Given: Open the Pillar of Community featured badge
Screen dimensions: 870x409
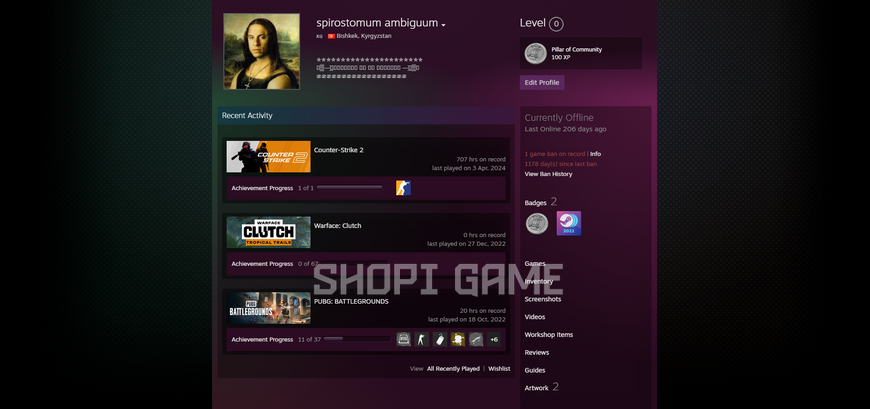Looking at the screenshot, I should [x=580, y=53].
